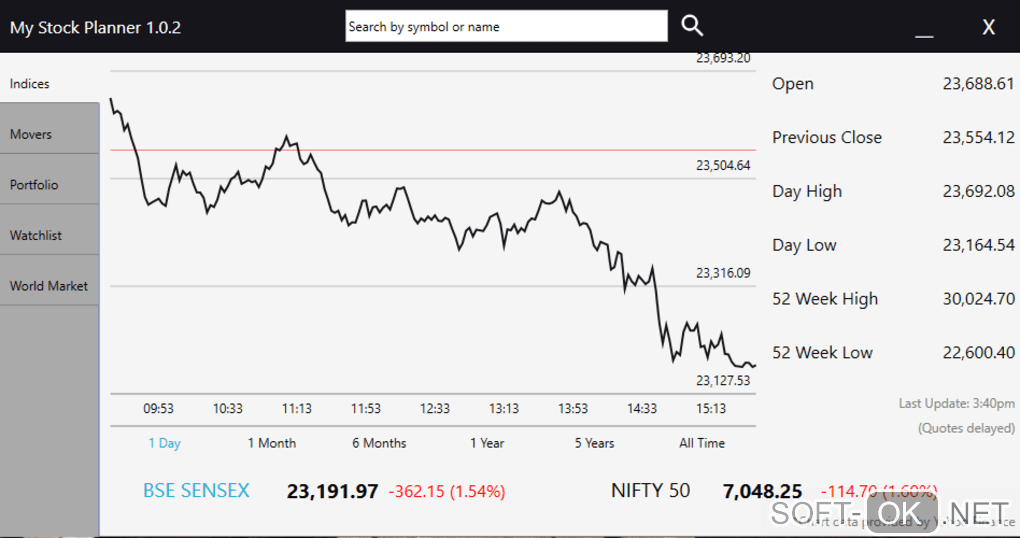Close the app with the X button
The width and height of the screenshot is (1020, 538).
coord(988,27)
